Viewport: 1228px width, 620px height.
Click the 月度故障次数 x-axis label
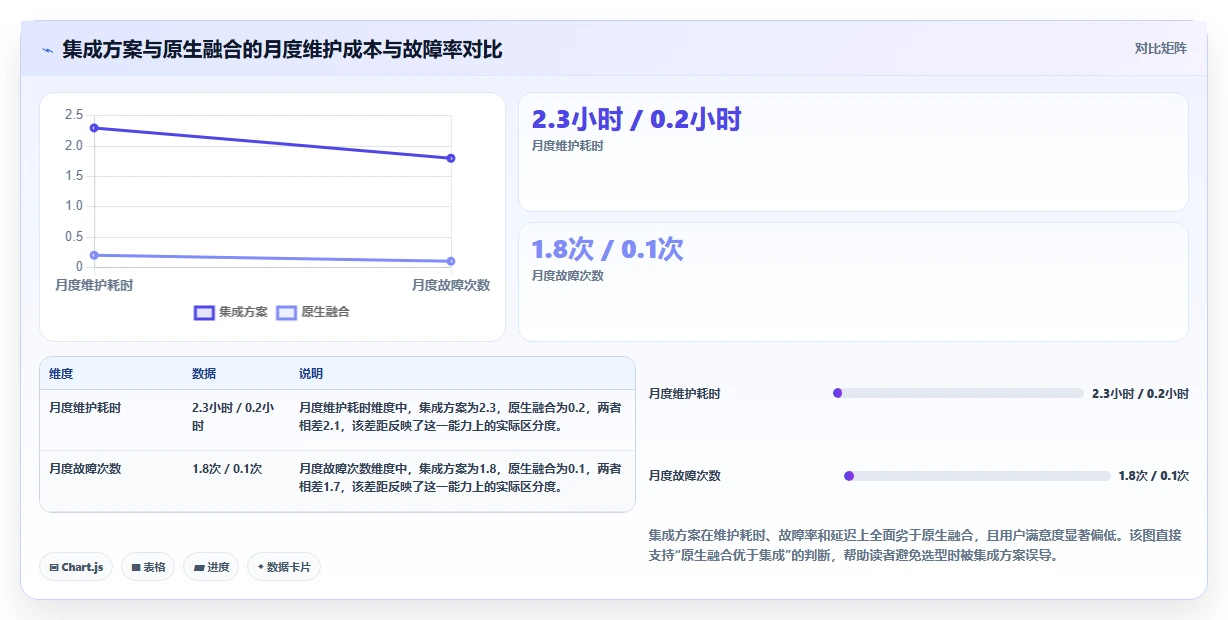(451, 285)
